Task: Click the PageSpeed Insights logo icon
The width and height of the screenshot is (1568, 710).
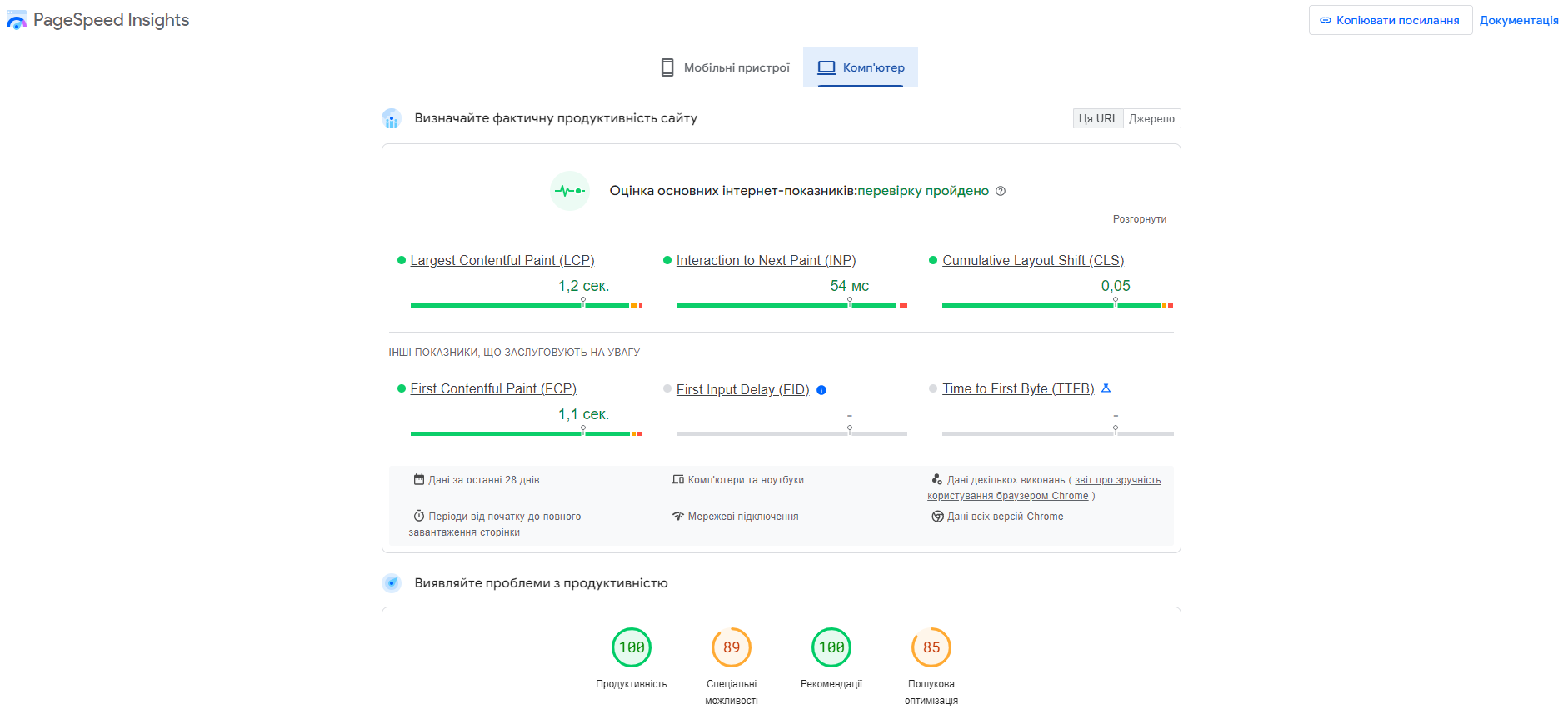Action: tap(16, 20)
